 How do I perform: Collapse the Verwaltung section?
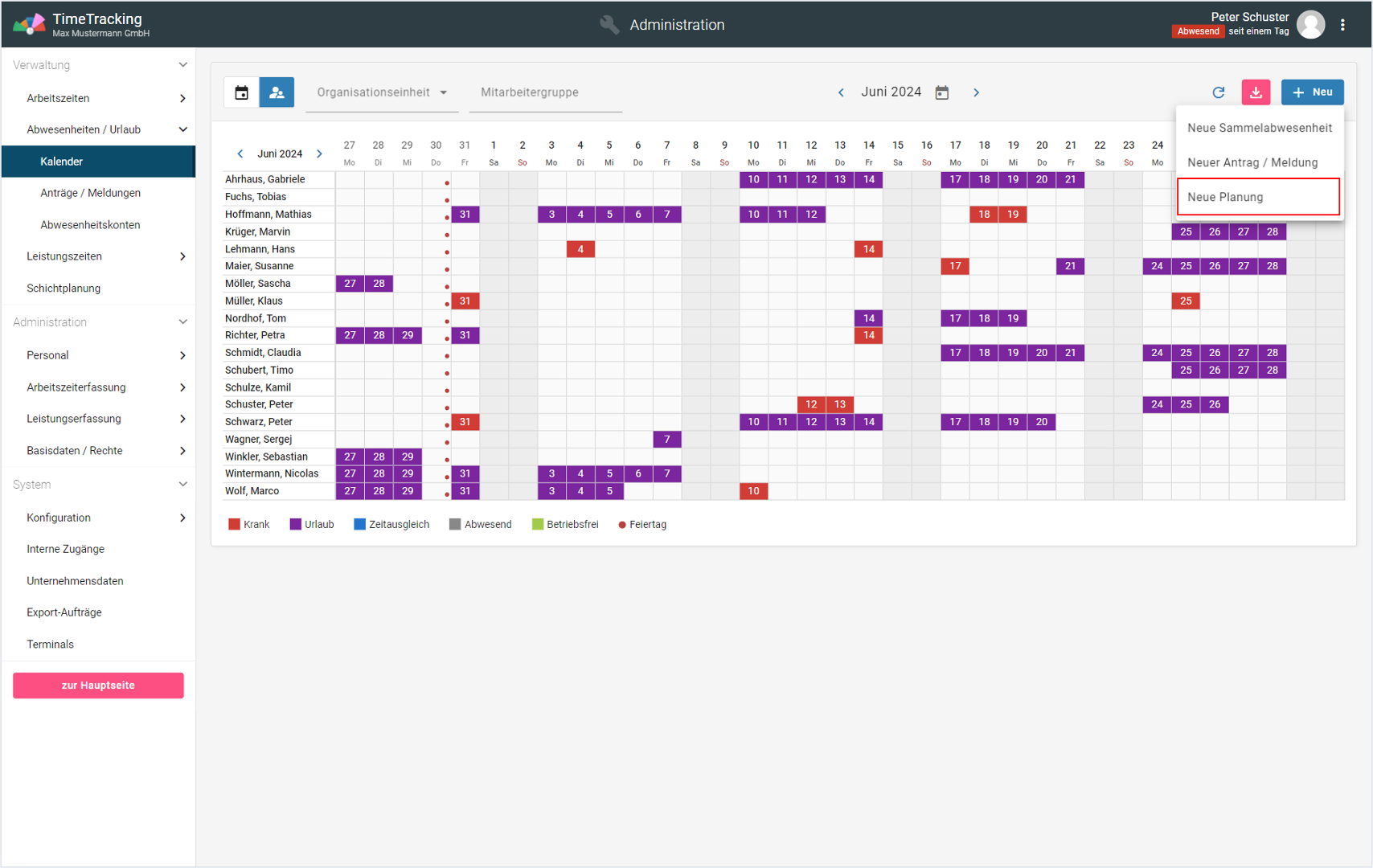(182, 65)
